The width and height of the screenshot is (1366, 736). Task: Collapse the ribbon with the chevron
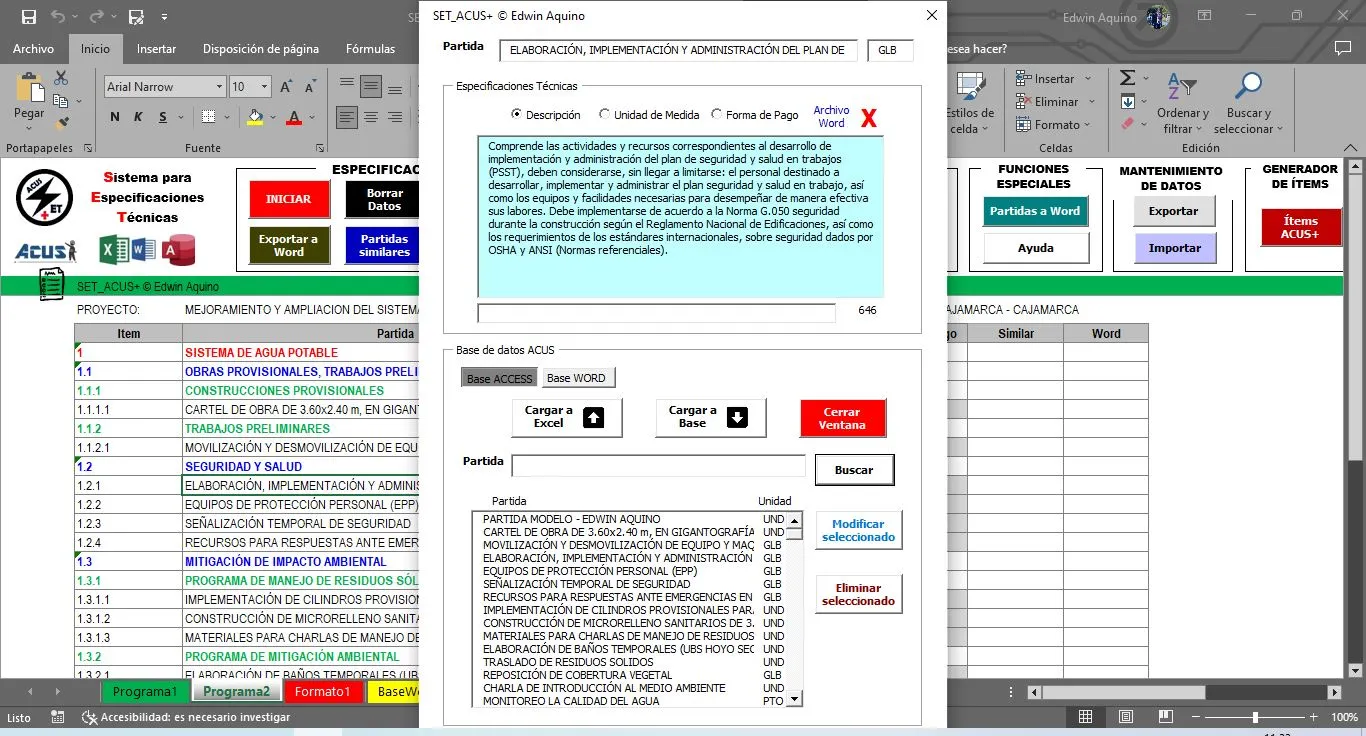1348,148
